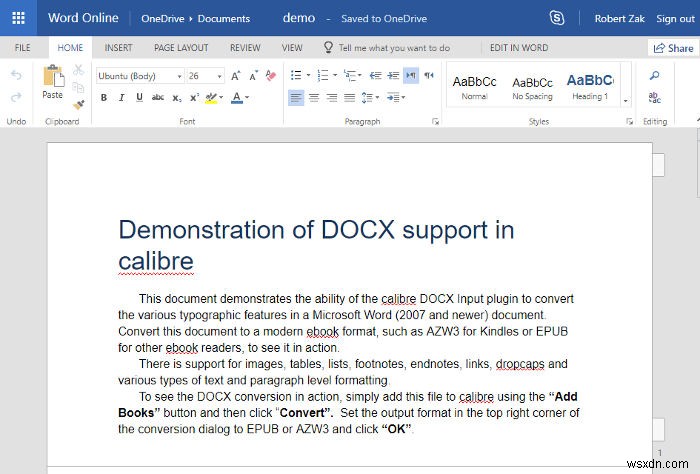
Task: Apply the yellow text highlight color
Action: [x=211, y=98]
